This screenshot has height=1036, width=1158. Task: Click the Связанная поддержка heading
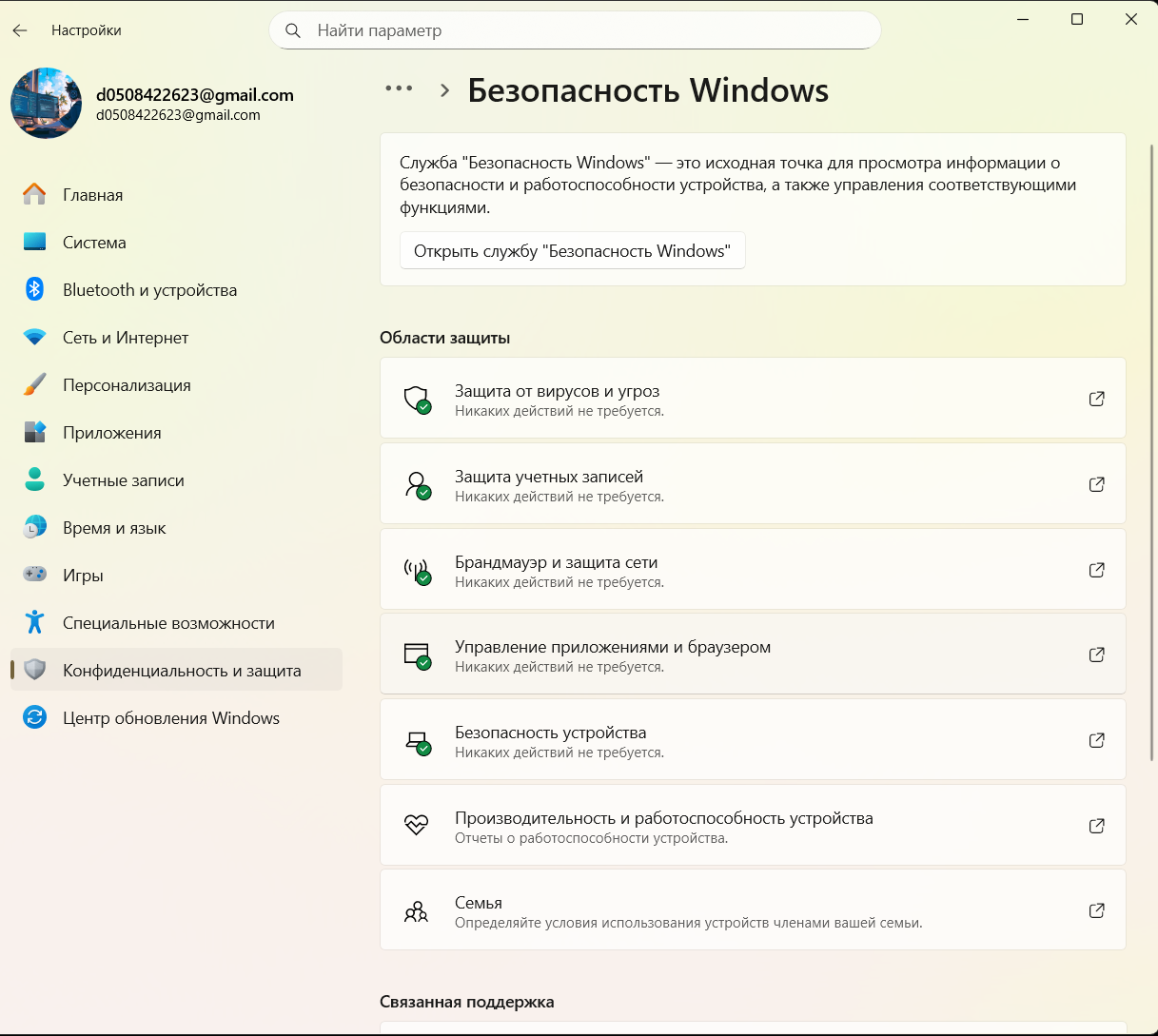coord(466,1002)
